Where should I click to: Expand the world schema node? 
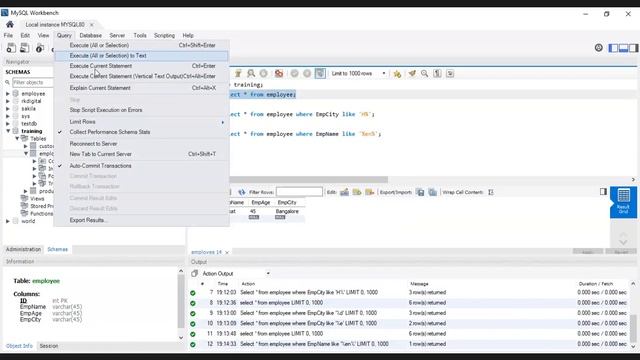point(8,221)
